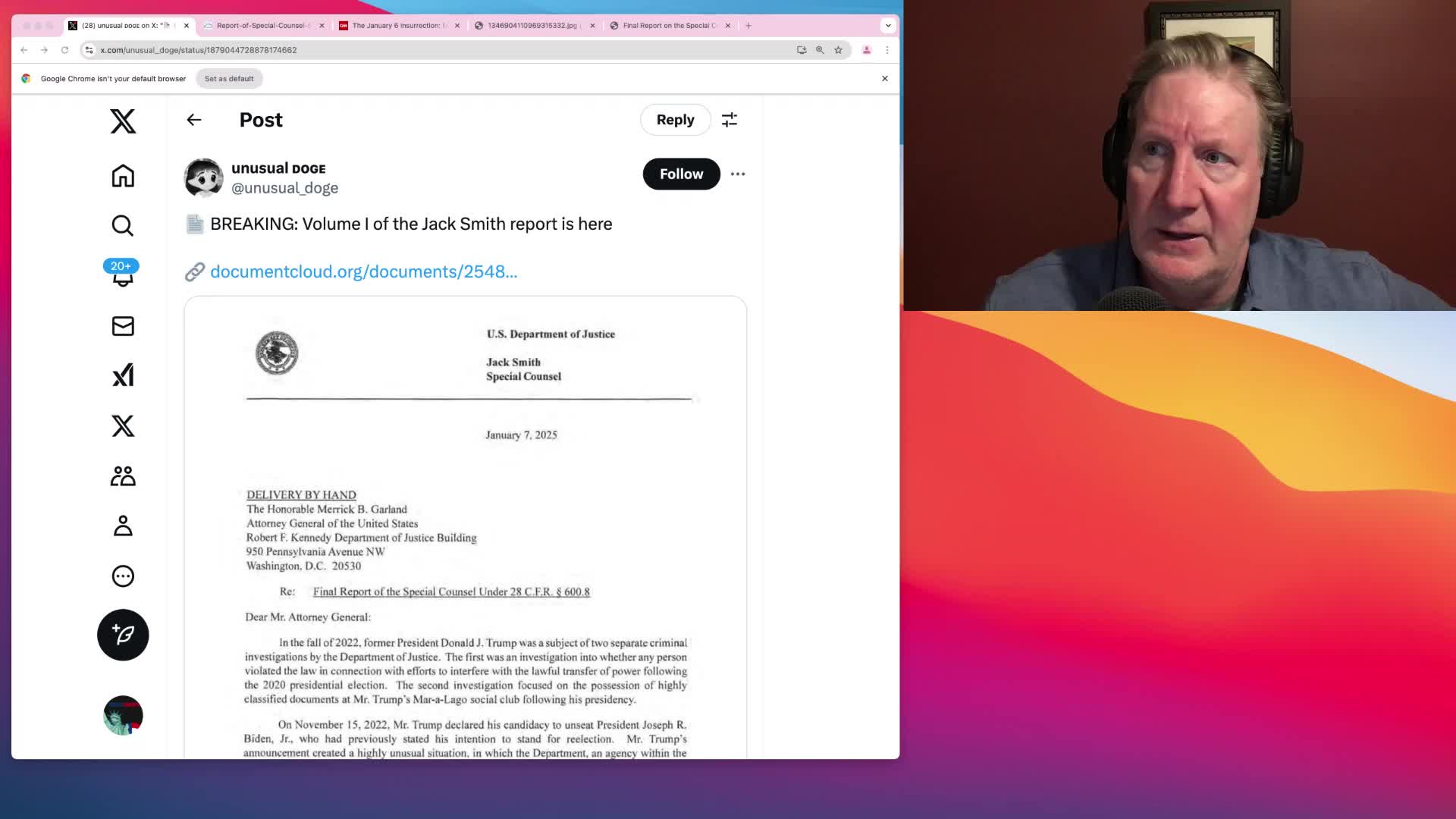The image size is (1456, 819).
Task: Close the 1346904110969315332.jpg tab
Action: (592, 26)
